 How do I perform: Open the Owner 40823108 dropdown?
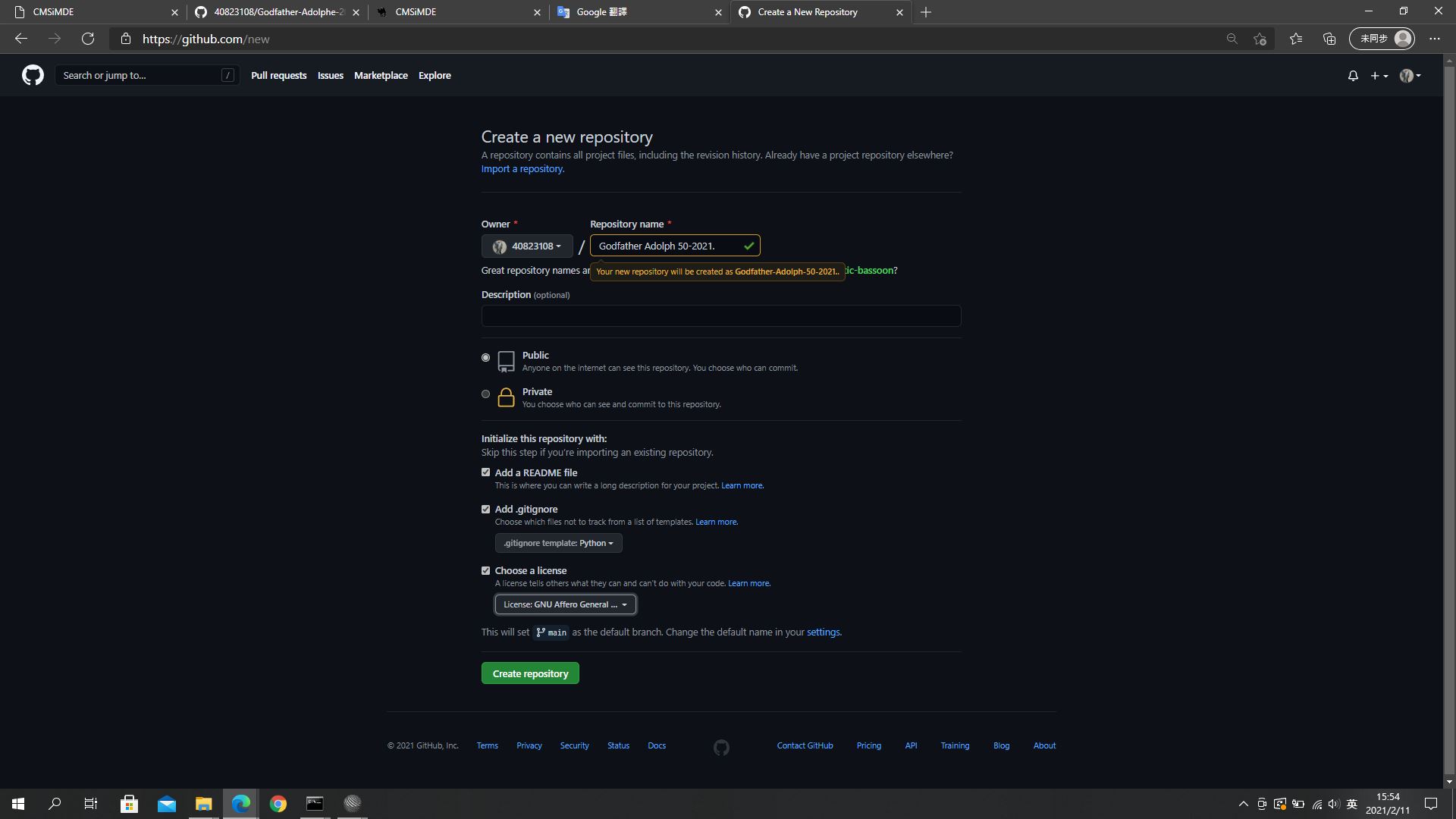(526, 246)
